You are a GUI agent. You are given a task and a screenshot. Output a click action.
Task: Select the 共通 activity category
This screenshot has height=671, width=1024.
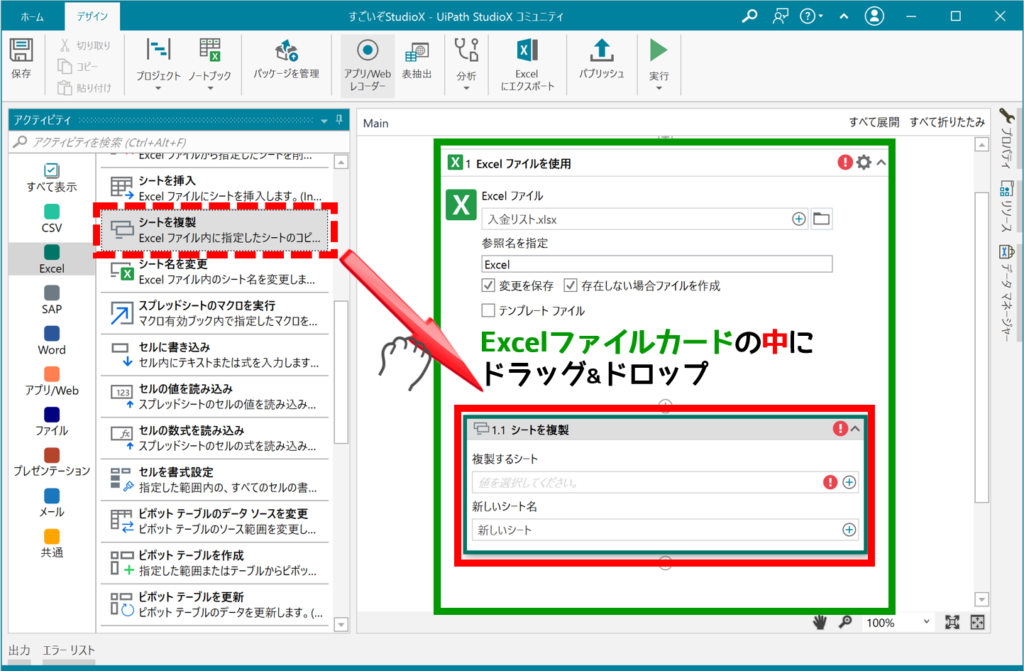pyautogui.click(x=52, y=544)
